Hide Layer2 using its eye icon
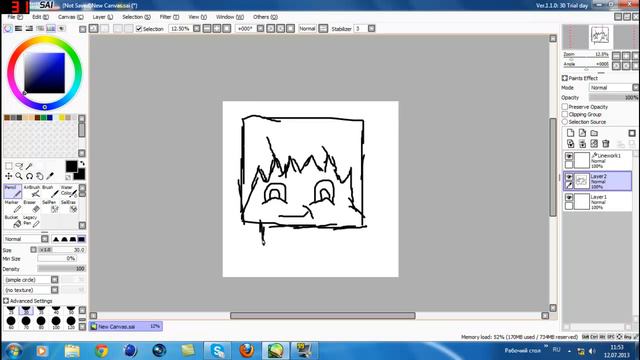This screenshot has height=360, width=640. [x=569, y=177]
